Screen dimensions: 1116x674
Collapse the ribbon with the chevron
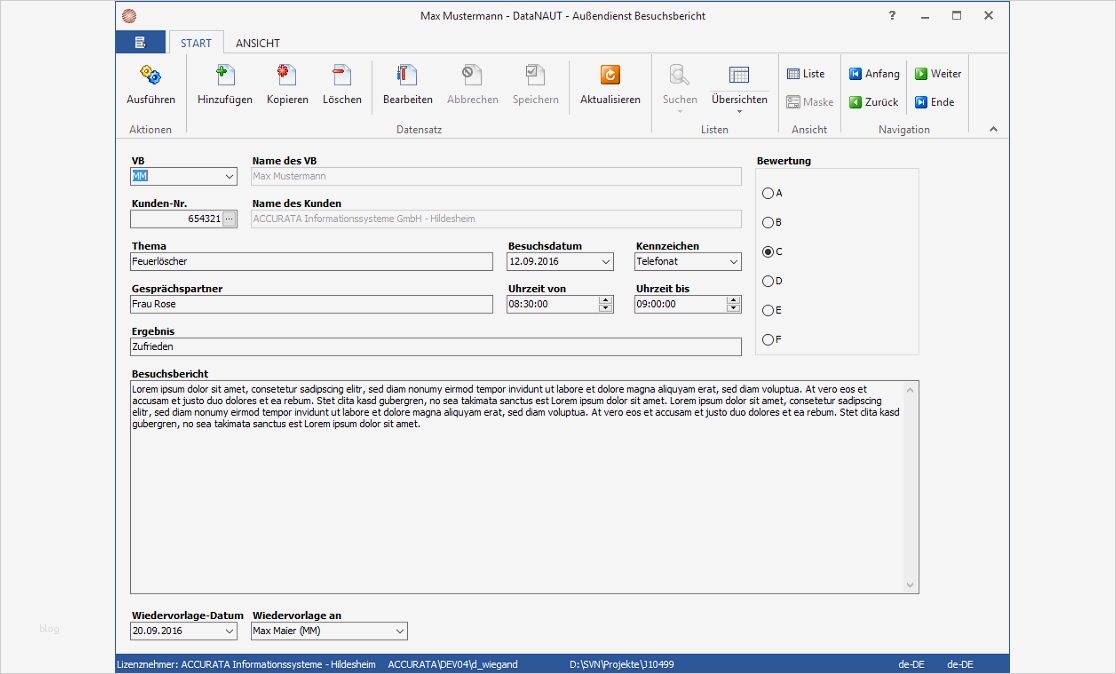[x=994, y=129]
